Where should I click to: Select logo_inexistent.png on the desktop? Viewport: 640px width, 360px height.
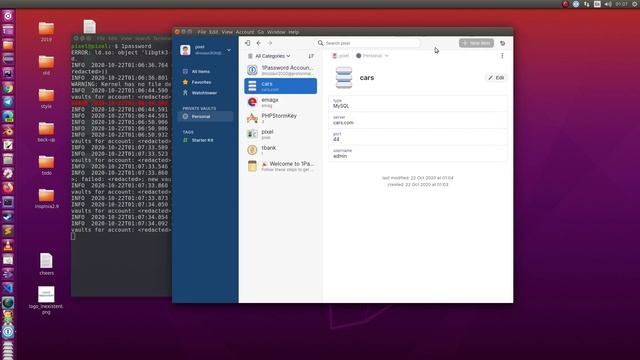click(46, 300)
